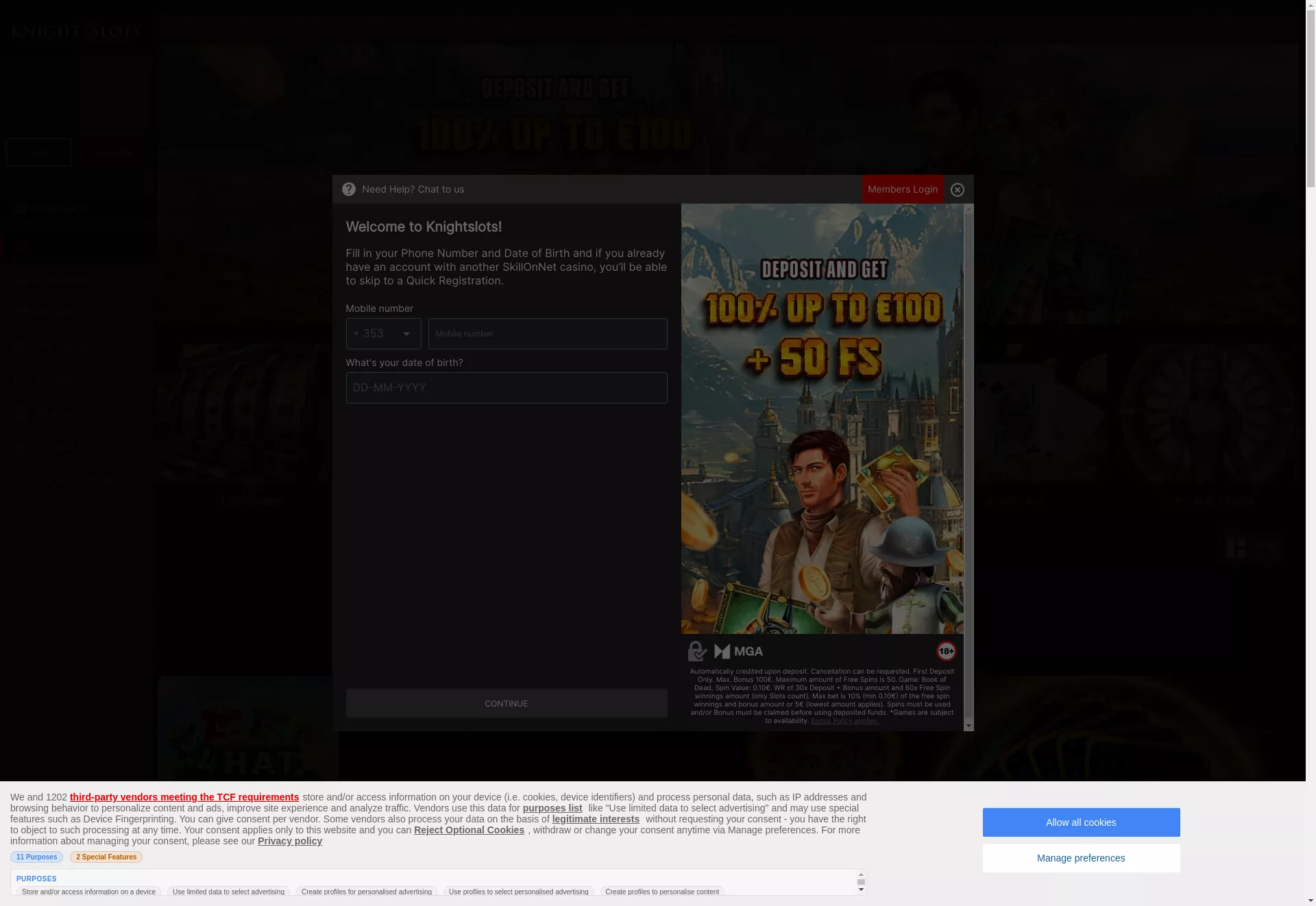Open Members Login from dialog header
The image size is (1316, 906).
coord(903,189)
